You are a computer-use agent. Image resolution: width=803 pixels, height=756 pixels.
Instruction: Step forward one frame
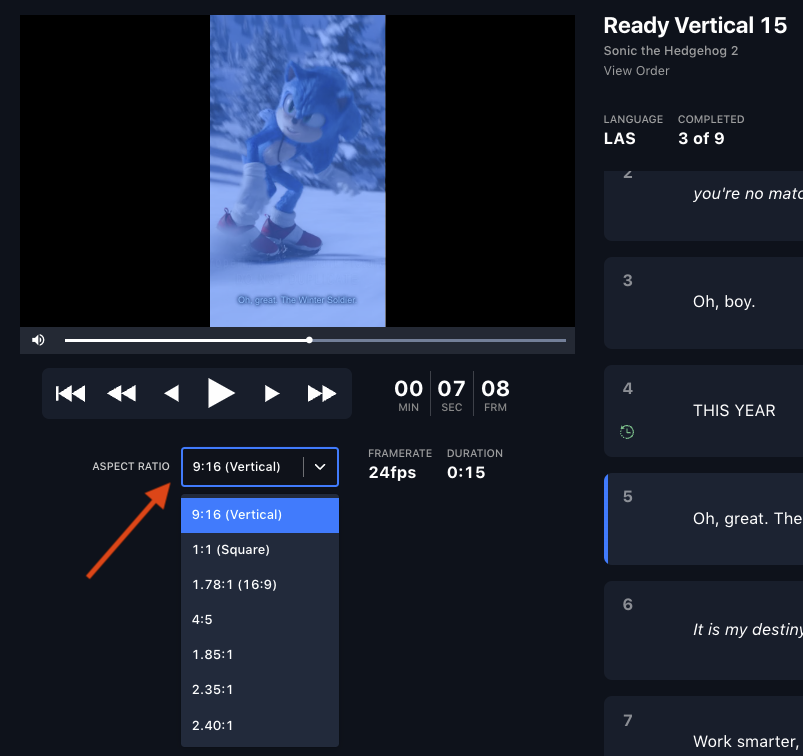pyautogui.click(x=271, y=393)
